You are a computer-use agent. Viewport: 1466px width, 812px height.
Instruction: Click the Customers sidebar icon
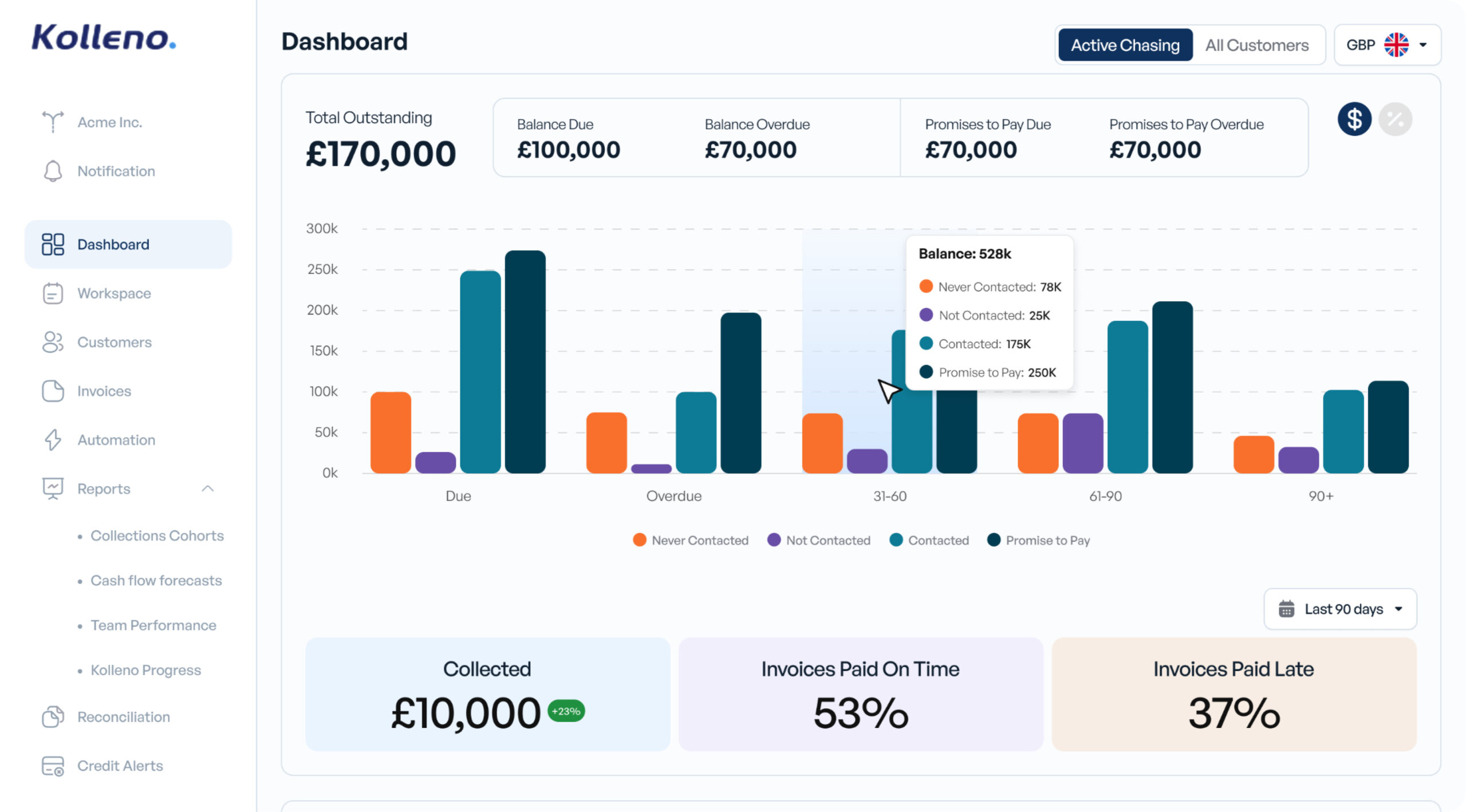53,342
